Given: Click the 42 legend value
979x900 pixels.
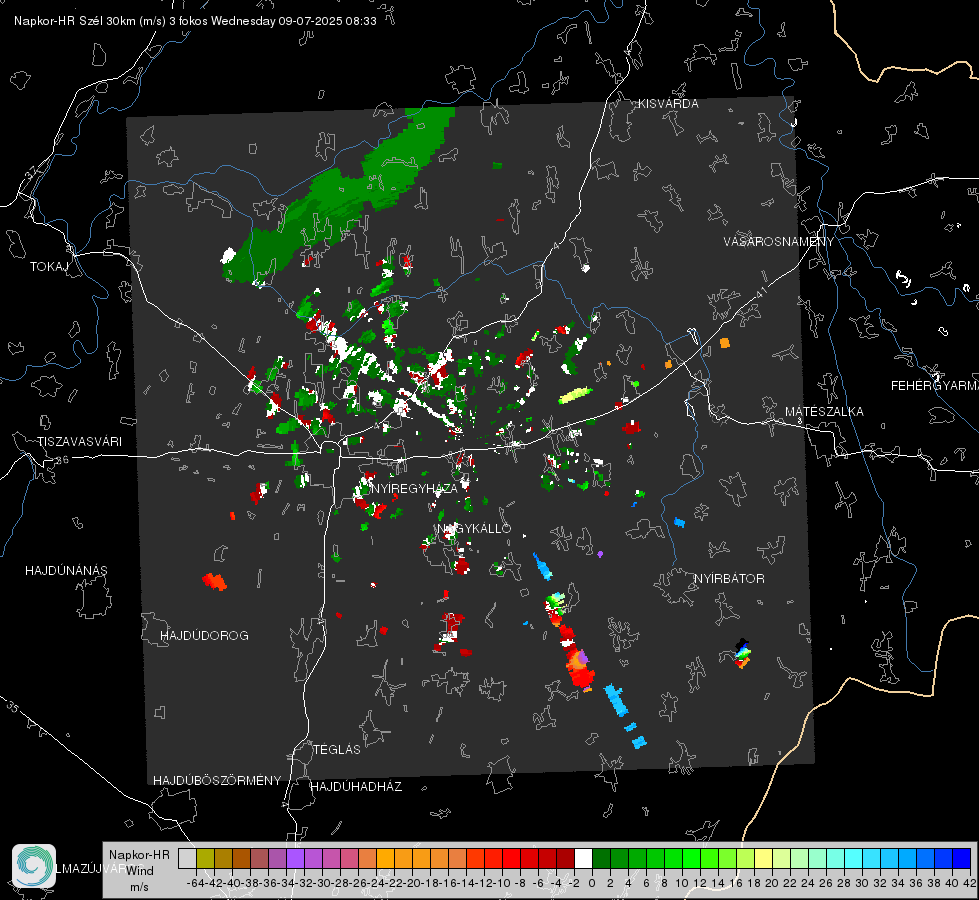Looking at the screenshot, I should (x=969, y=883).
